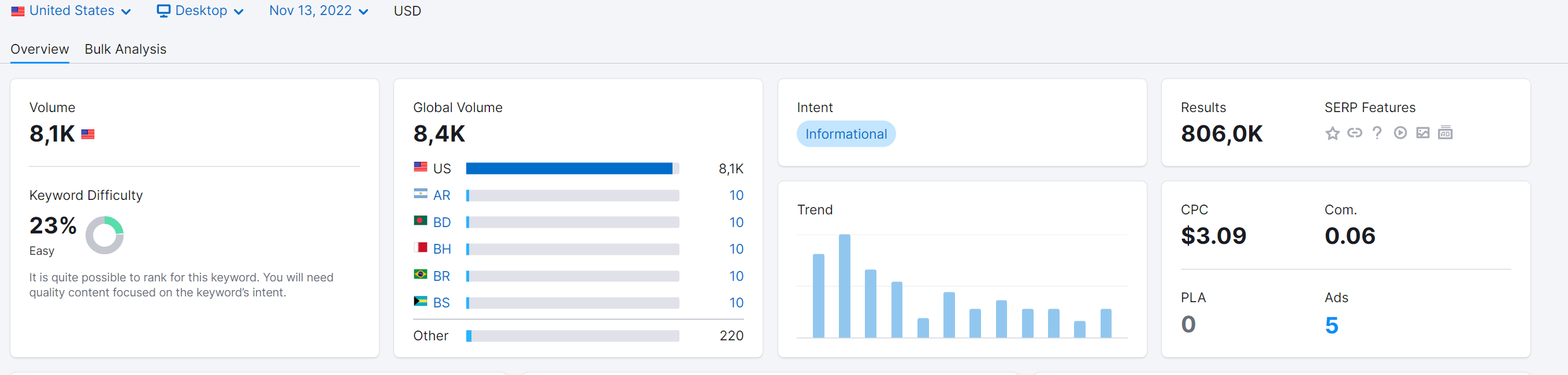Click the US global volume bar
This screenshot has height=375, width=1568.
coord(572,169)
